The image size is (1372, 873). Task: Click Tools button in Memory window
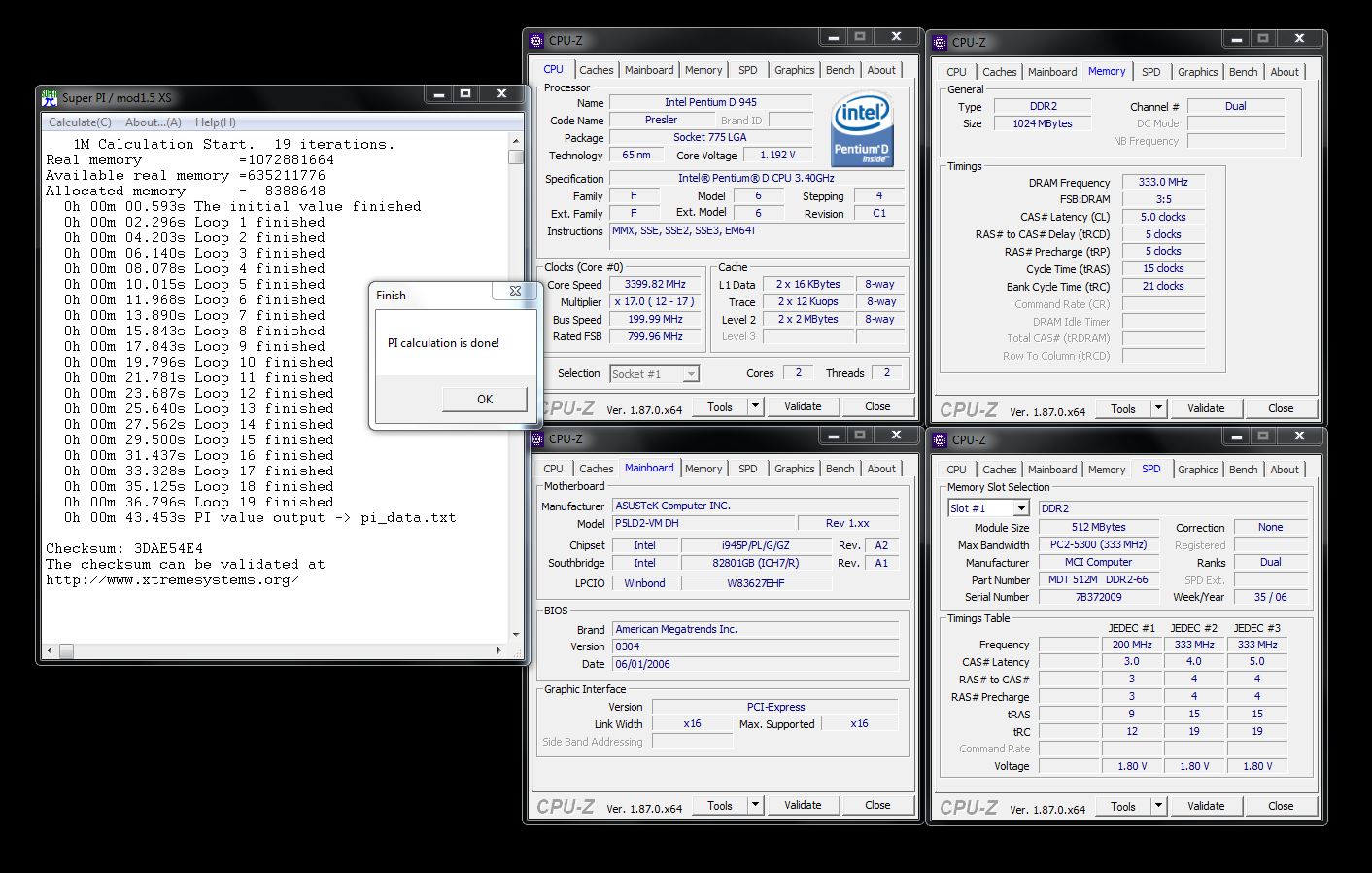coord(1123,408)
